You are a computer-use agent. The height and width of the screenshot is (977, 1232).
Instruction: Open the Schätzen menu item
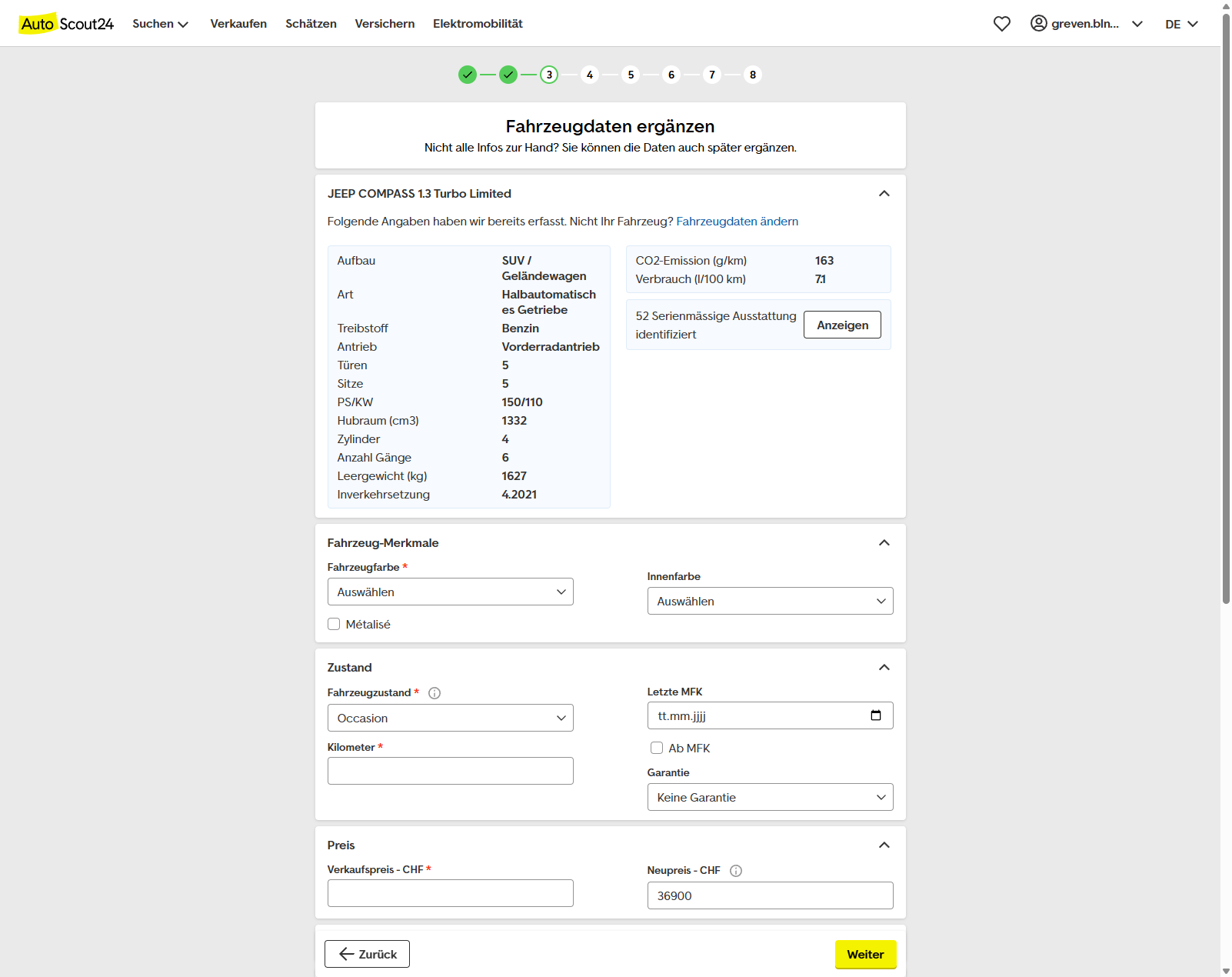coord(311,24)
